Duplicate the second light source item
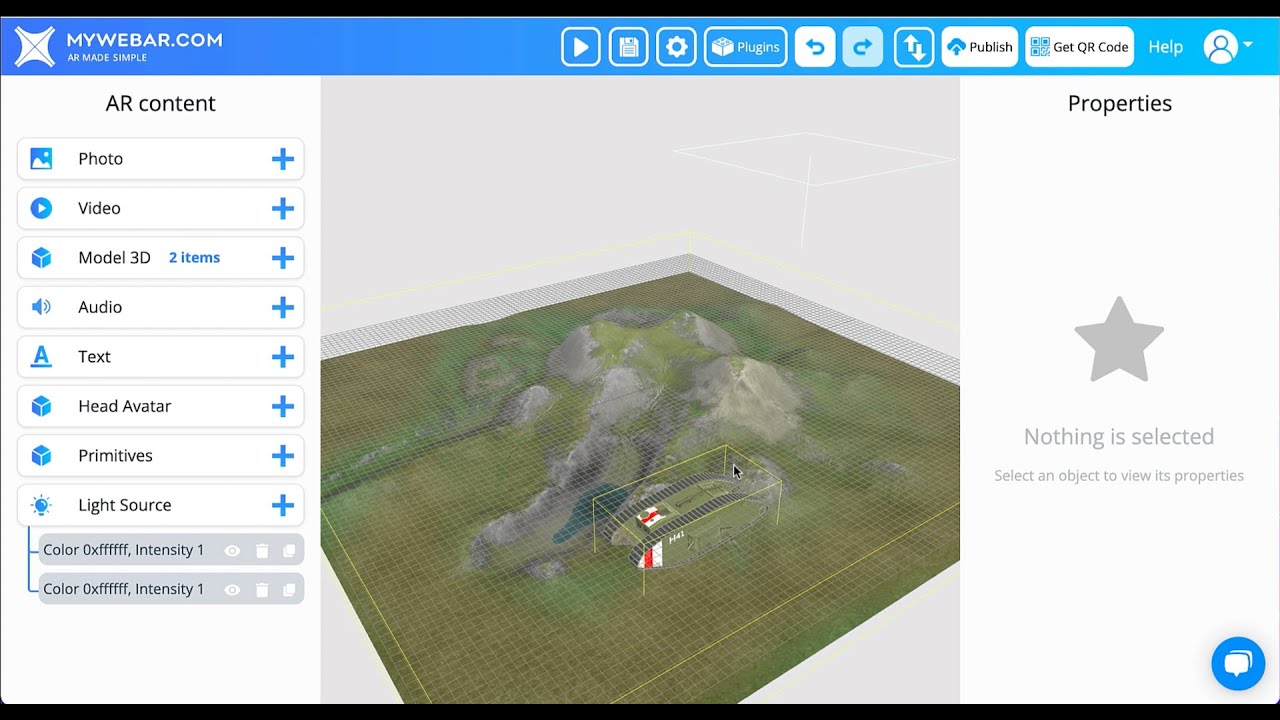 pos(289,590)
